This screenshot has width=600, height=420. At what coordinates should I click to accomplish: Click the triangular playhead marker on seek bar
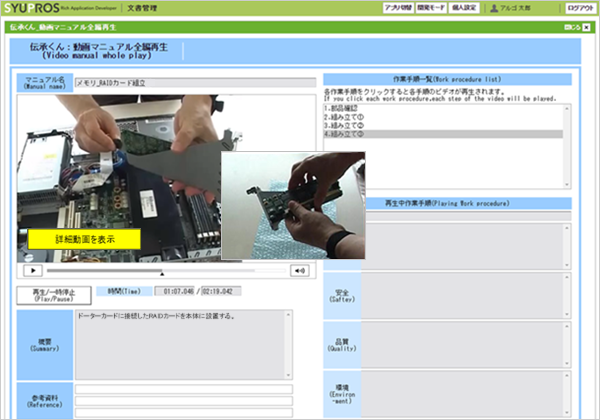point(162,273)
